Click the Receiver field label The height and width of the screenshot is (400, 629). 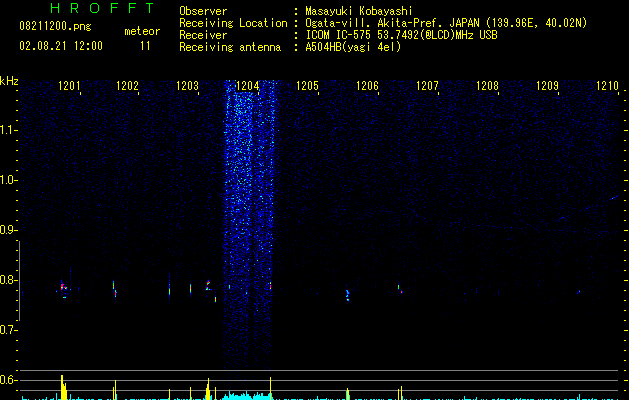click(203, 35)
